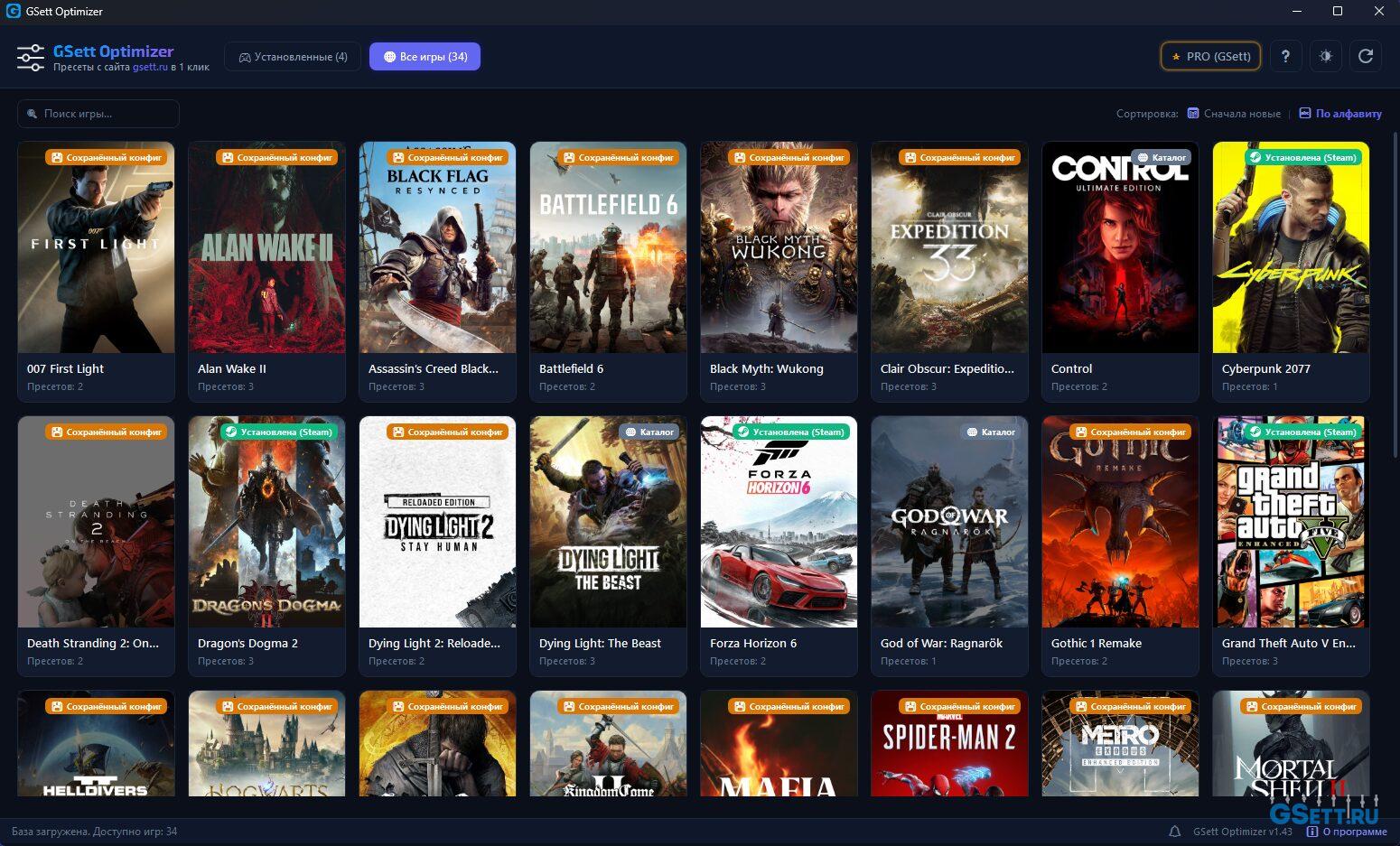Viewport: 1400px width, 846px height.
Task: Click Сохранённый конфиг badge on Battlefield 6
Action: click(x=619, y=157)
